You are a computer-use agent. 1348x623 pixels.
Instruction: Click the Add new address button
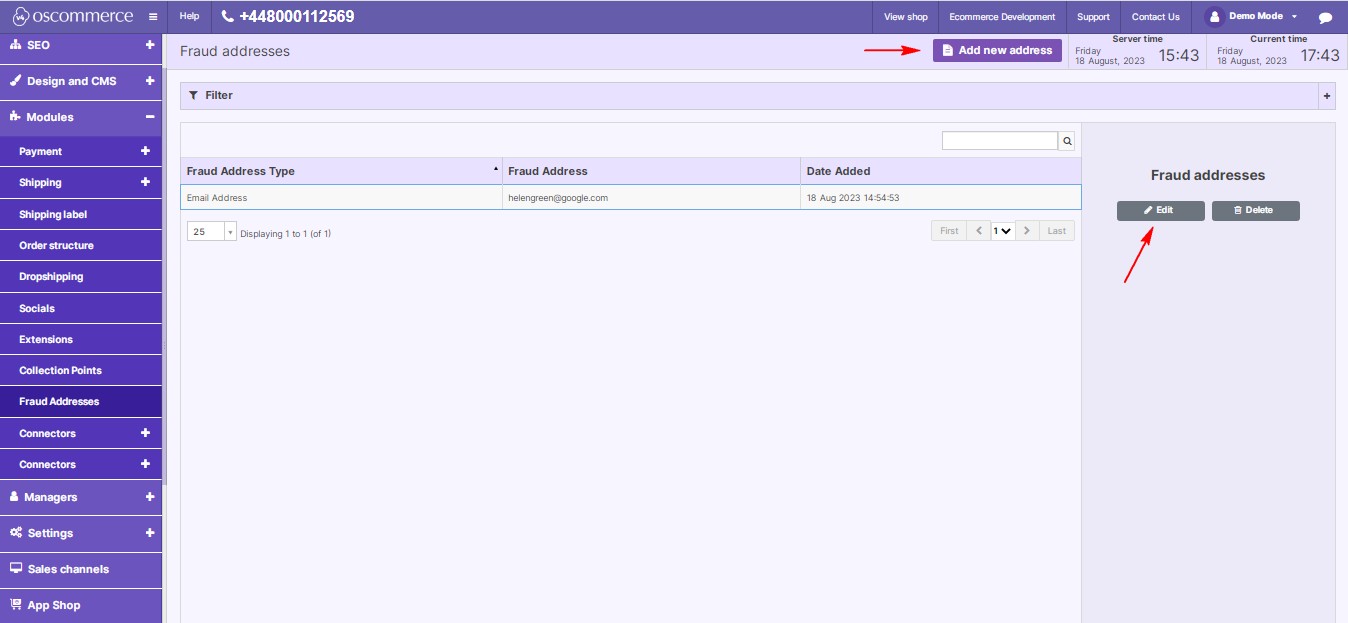(997, 50)
